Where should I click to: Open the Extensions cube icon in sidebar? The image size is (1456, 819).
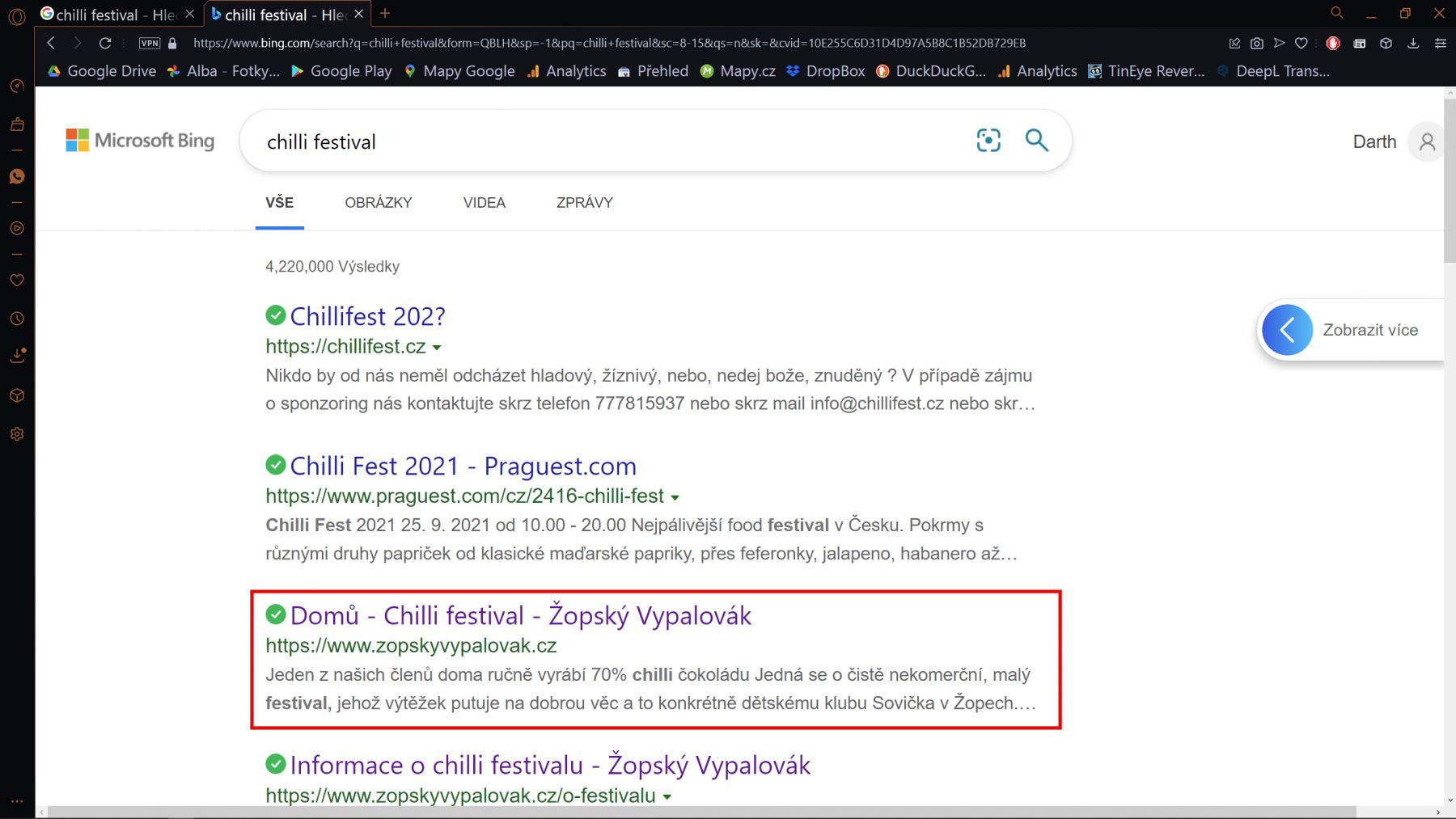[x=17, y=395]
